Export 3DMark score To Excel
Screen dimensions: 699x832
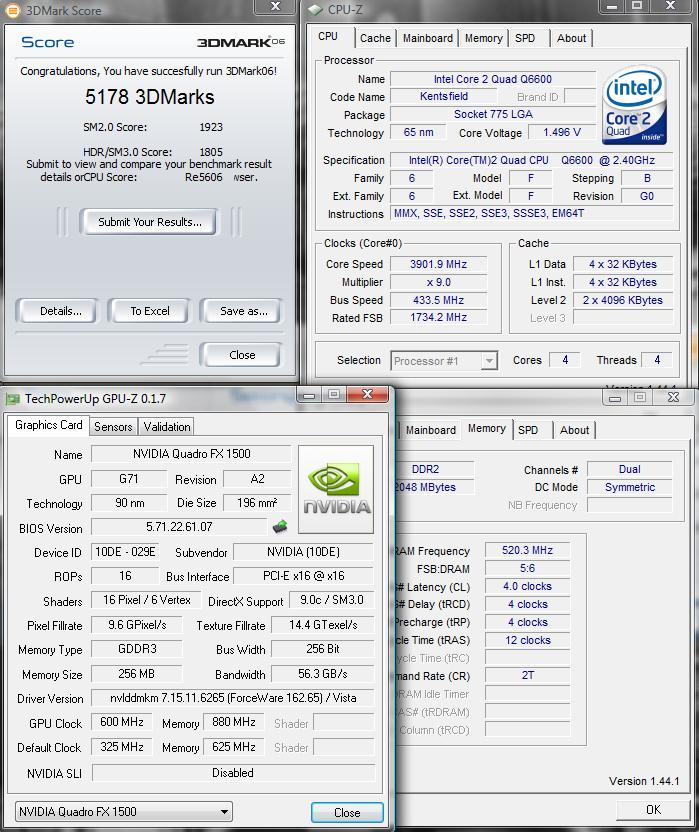tap(149, 311)
